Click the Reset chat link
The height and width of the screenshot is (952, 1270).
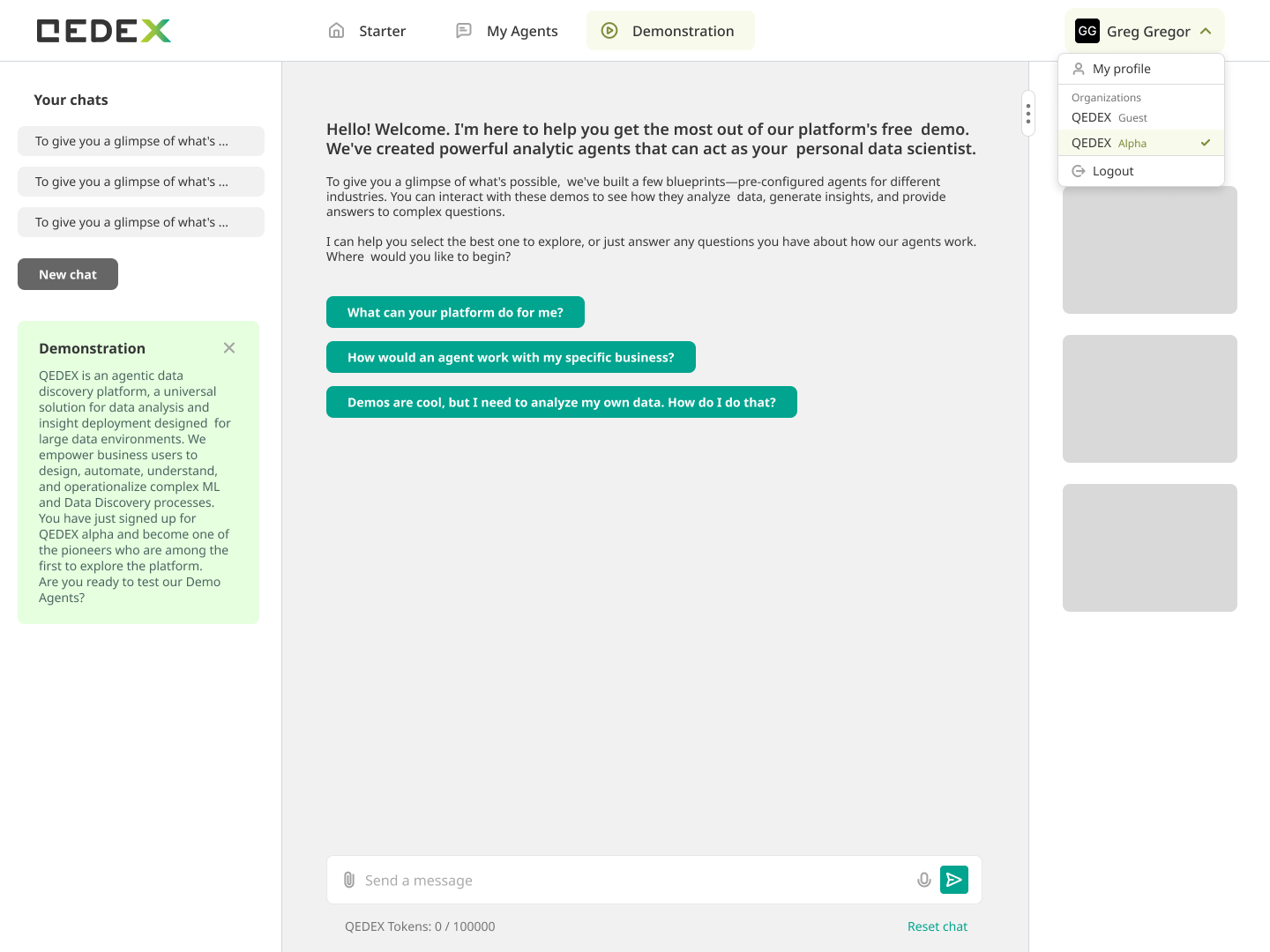pos(937,926)
